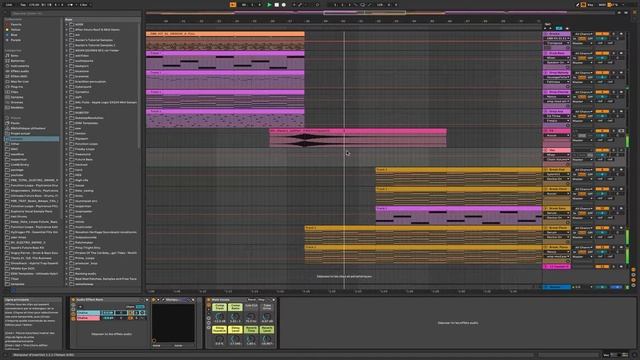Select the red Favoris collection
This screenshot has height=360, width=640.
[x=16, y=24]
